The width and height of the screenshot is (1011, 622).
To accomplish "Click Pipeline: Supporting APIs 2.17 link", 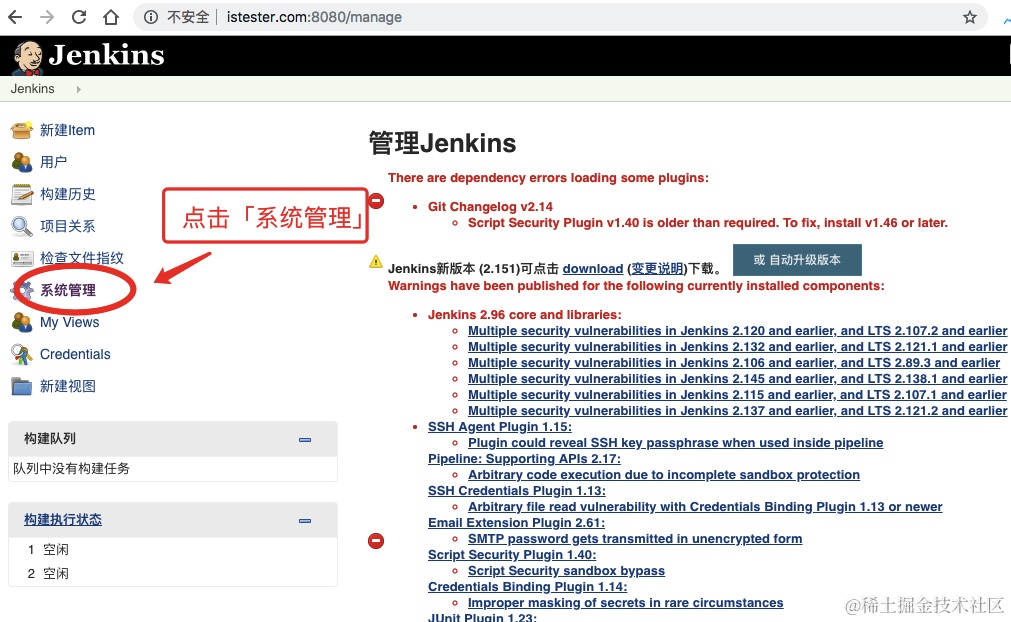I will click(524, 459).
